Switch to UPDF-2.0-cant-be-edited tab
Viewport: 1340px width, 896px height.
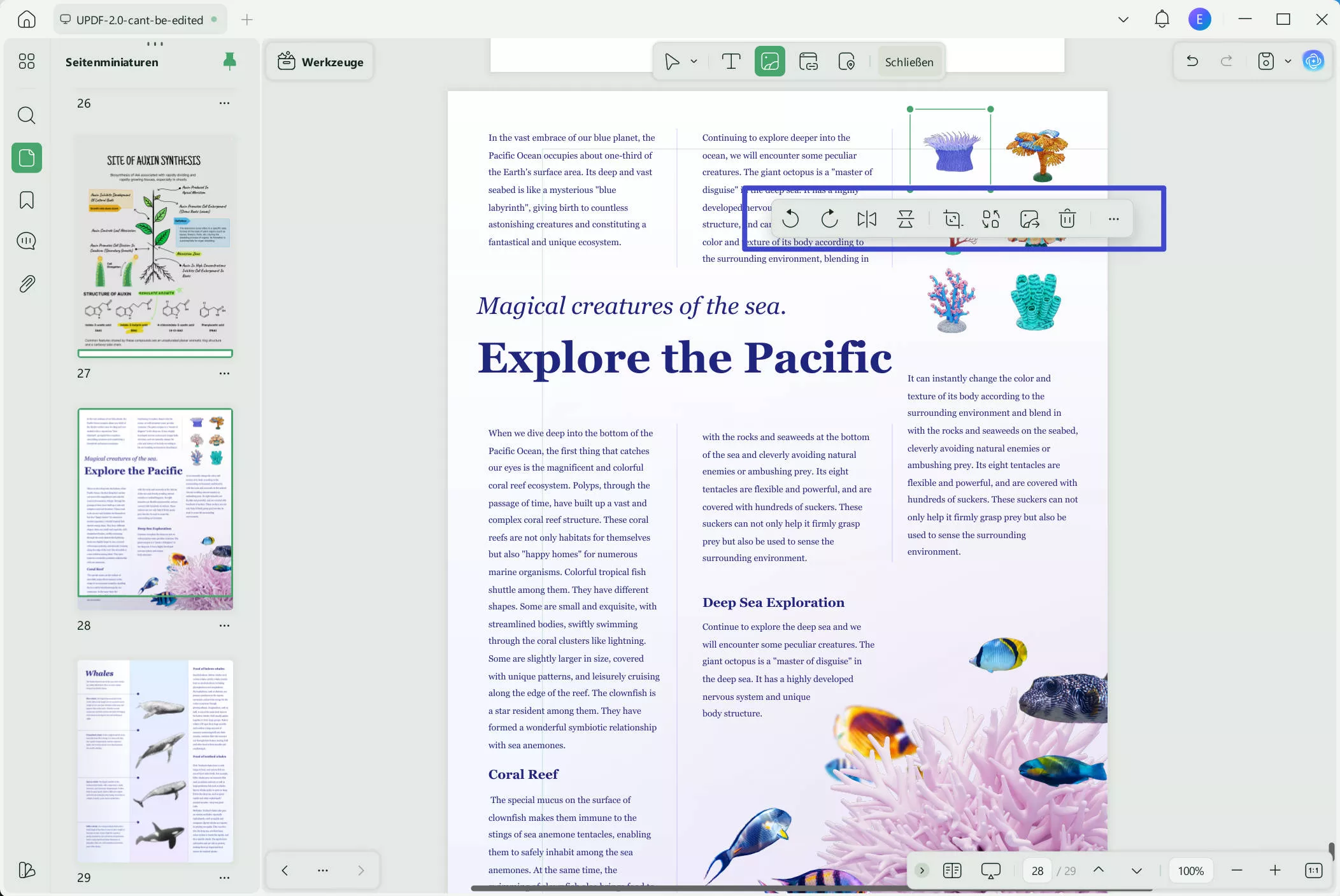pos(139,20)
